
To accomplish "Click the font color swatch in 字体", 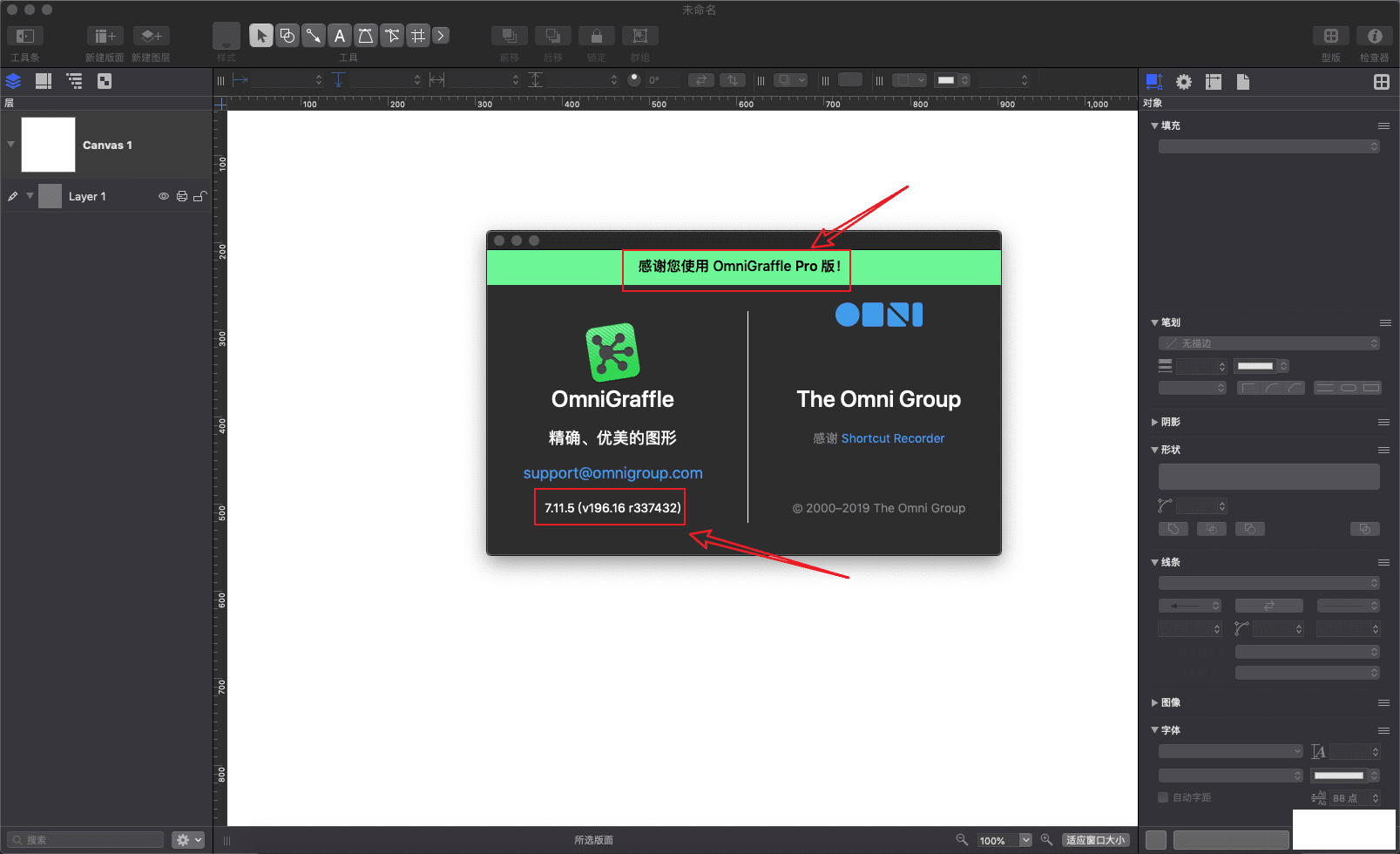I will (x=1339, y=776).
